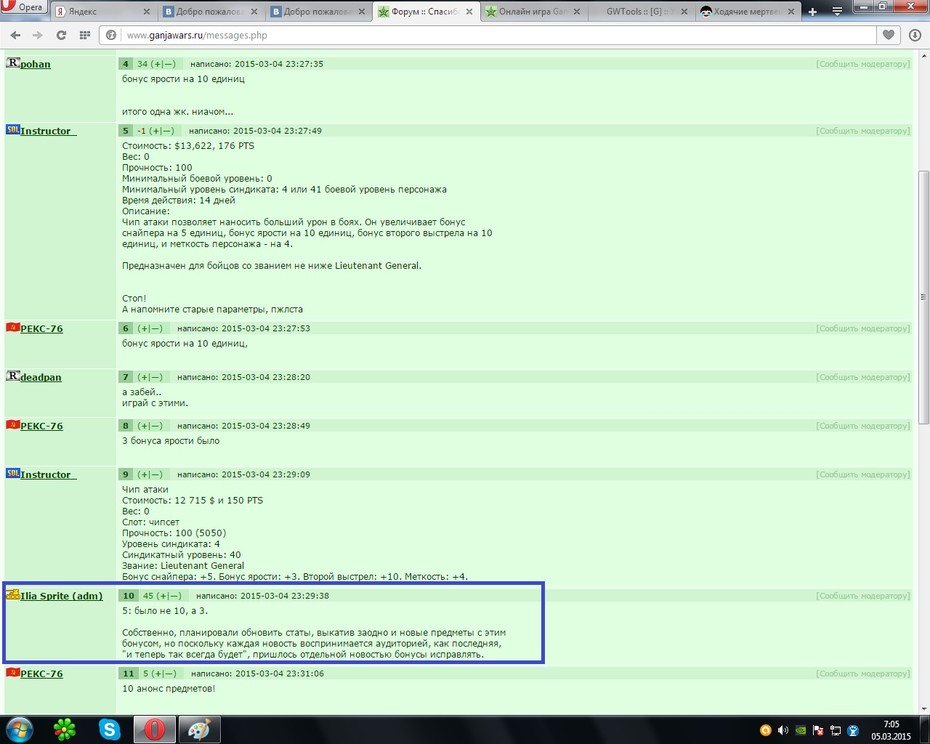Report post 7 to moderator
The image size is (930, 744).
coord(863,377)
